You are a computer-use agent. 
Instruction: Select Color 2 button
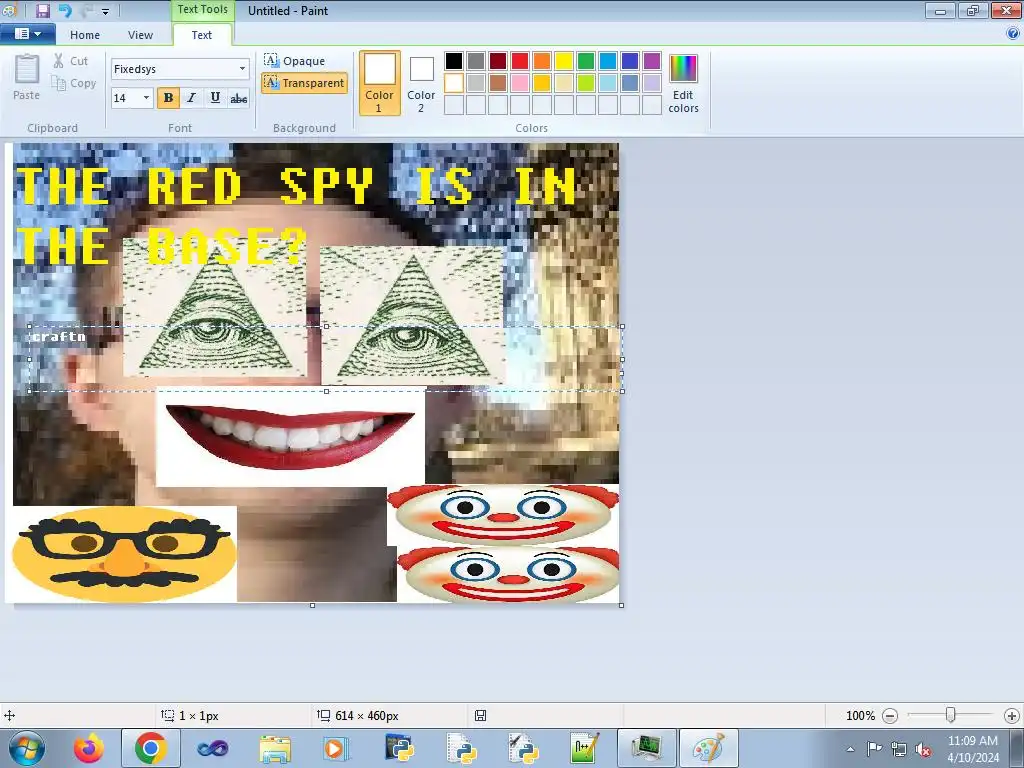click(x=421, y=83)
